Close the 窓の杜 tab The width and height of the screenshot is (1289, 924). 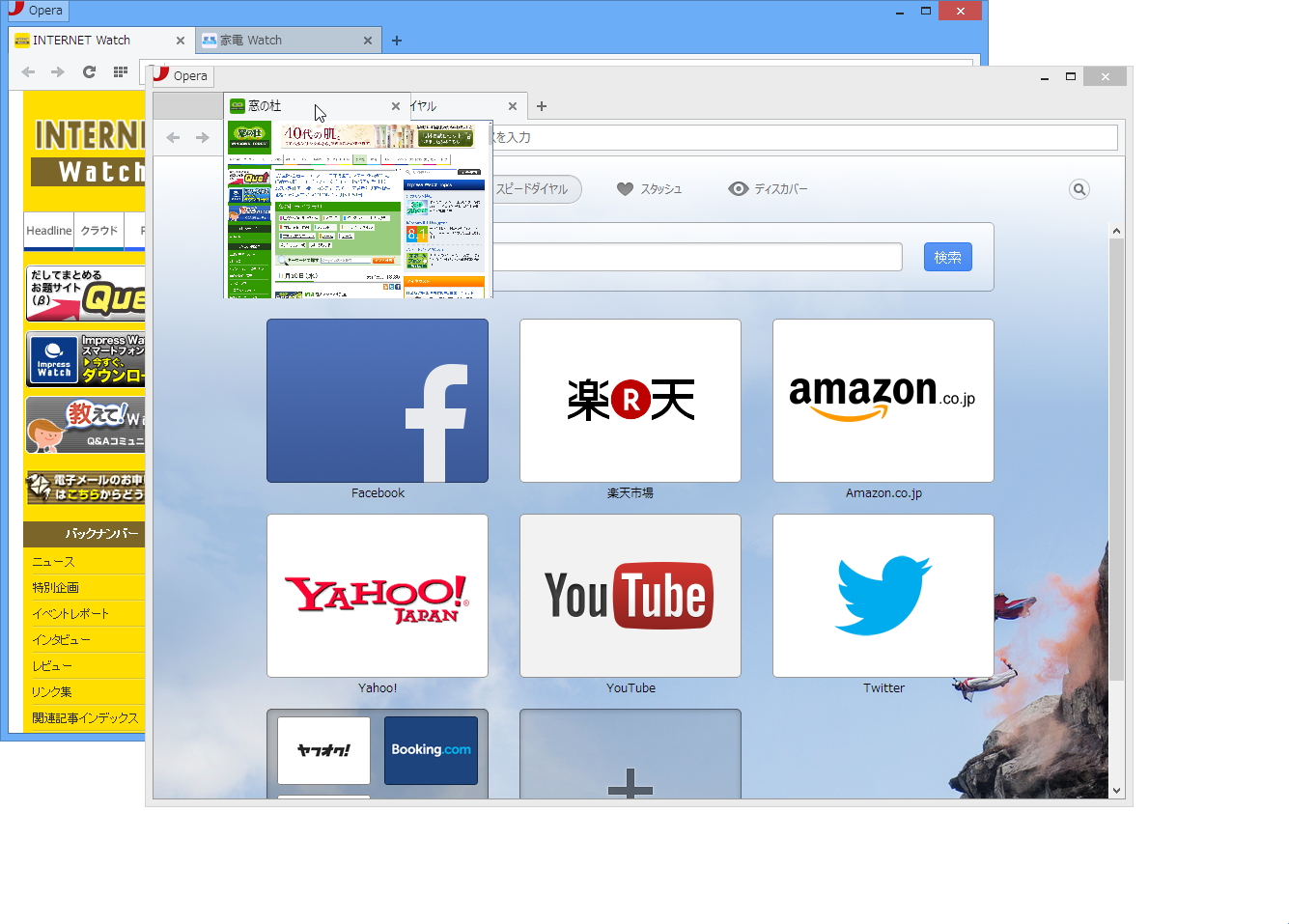pos(396,106)
